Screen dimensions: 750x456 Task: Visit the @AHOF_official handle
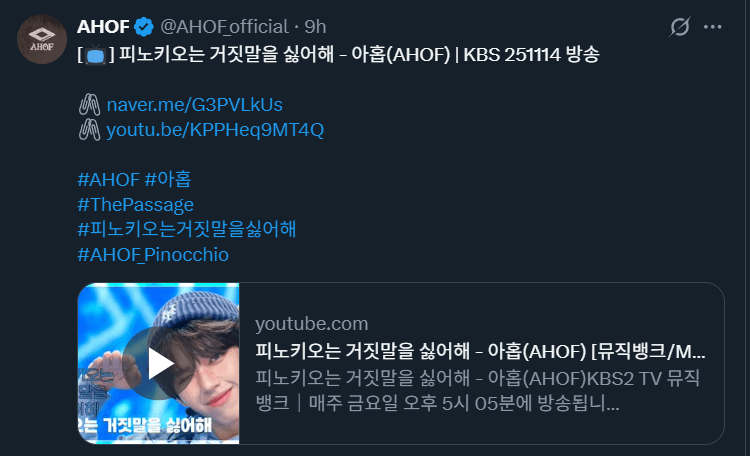tap(224, 27)
